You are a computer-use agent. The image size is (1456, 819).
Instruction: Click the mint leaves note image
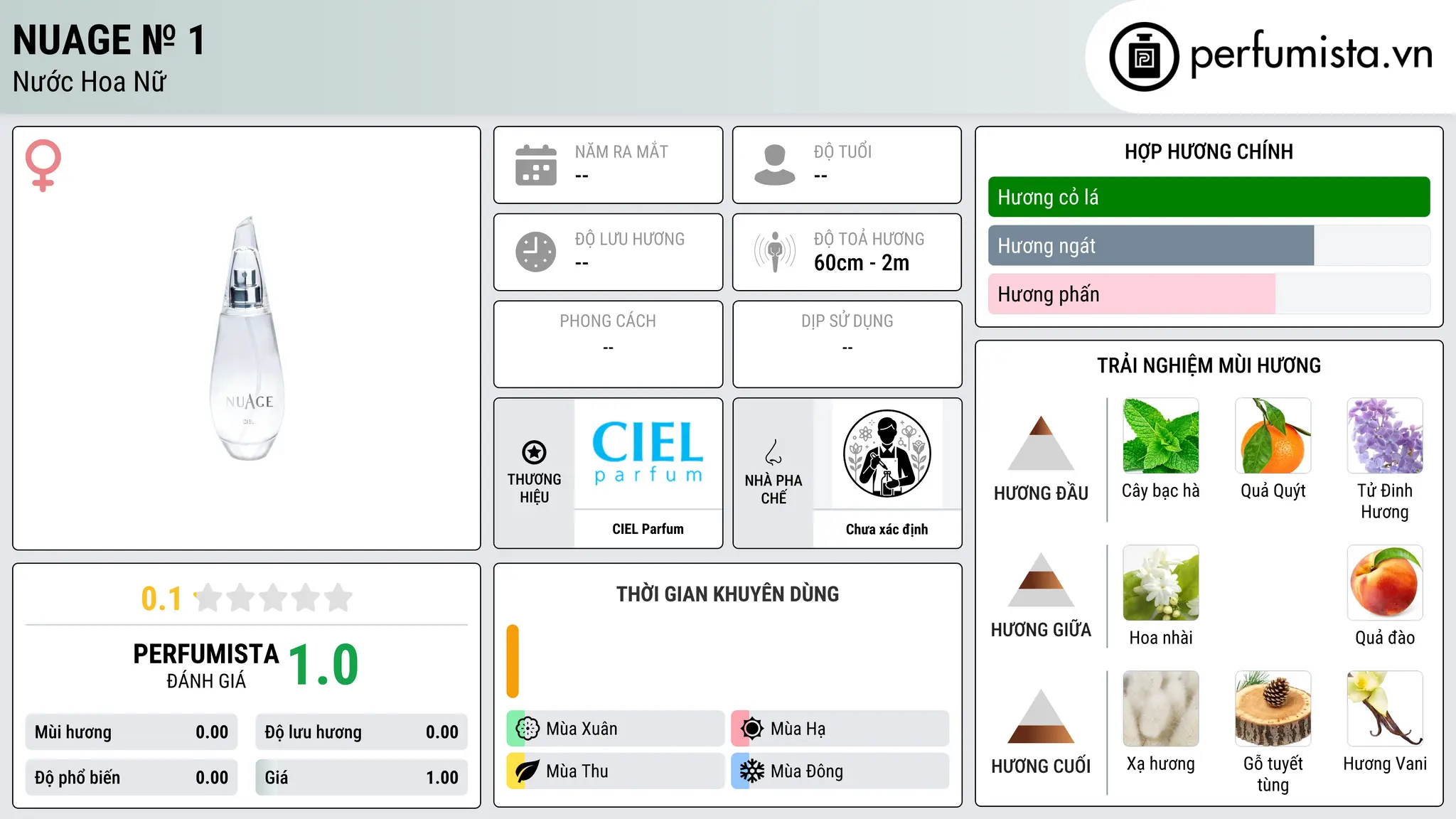click(x=1161, y=436)
